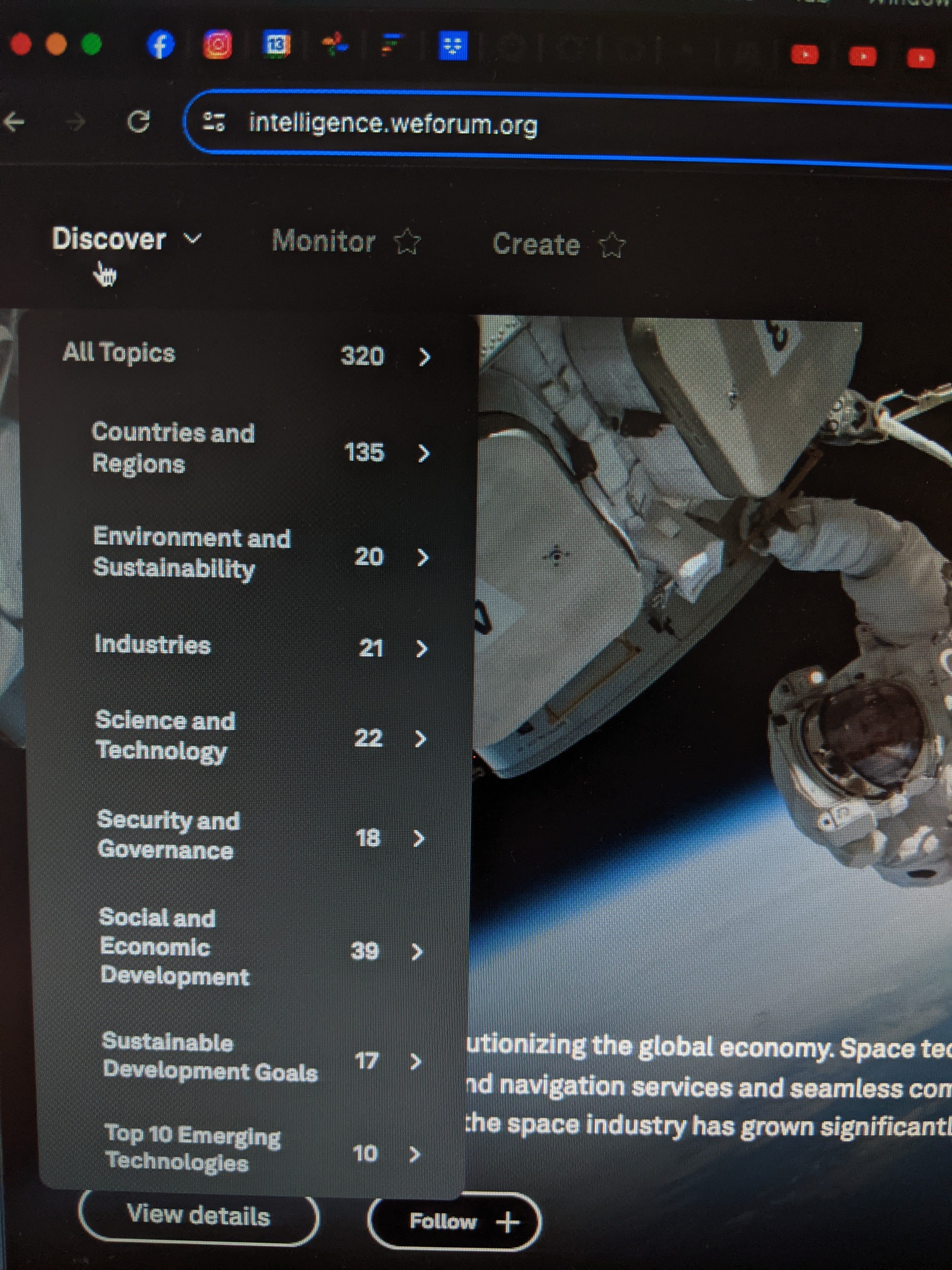Click the first red YouTube tab icon

pyautogui.click(x=804, y=55)
